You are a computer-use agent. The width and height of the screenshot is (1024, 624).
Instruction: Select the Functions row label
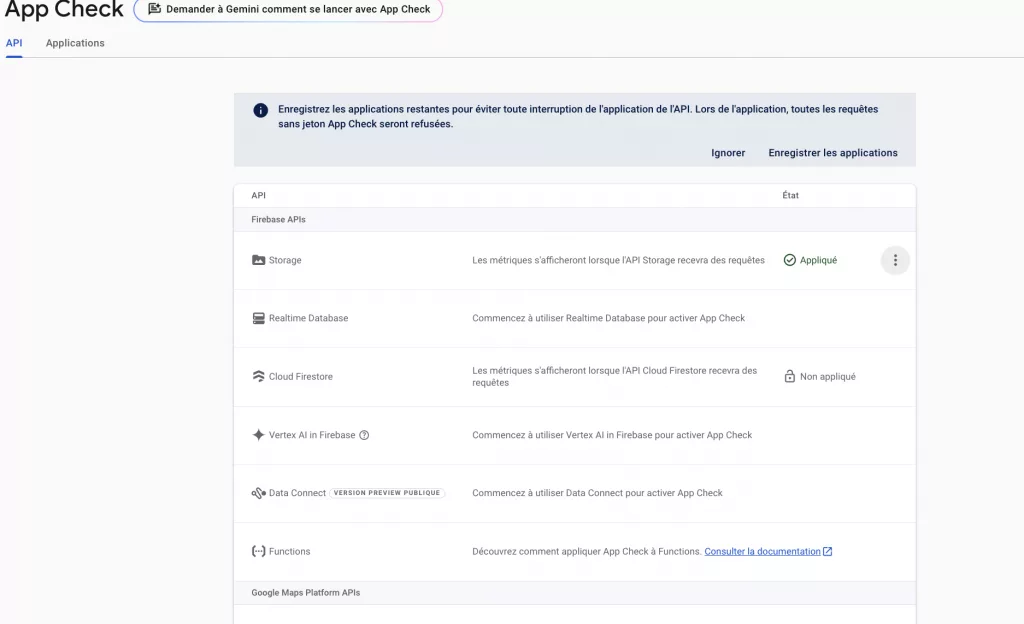289,552
